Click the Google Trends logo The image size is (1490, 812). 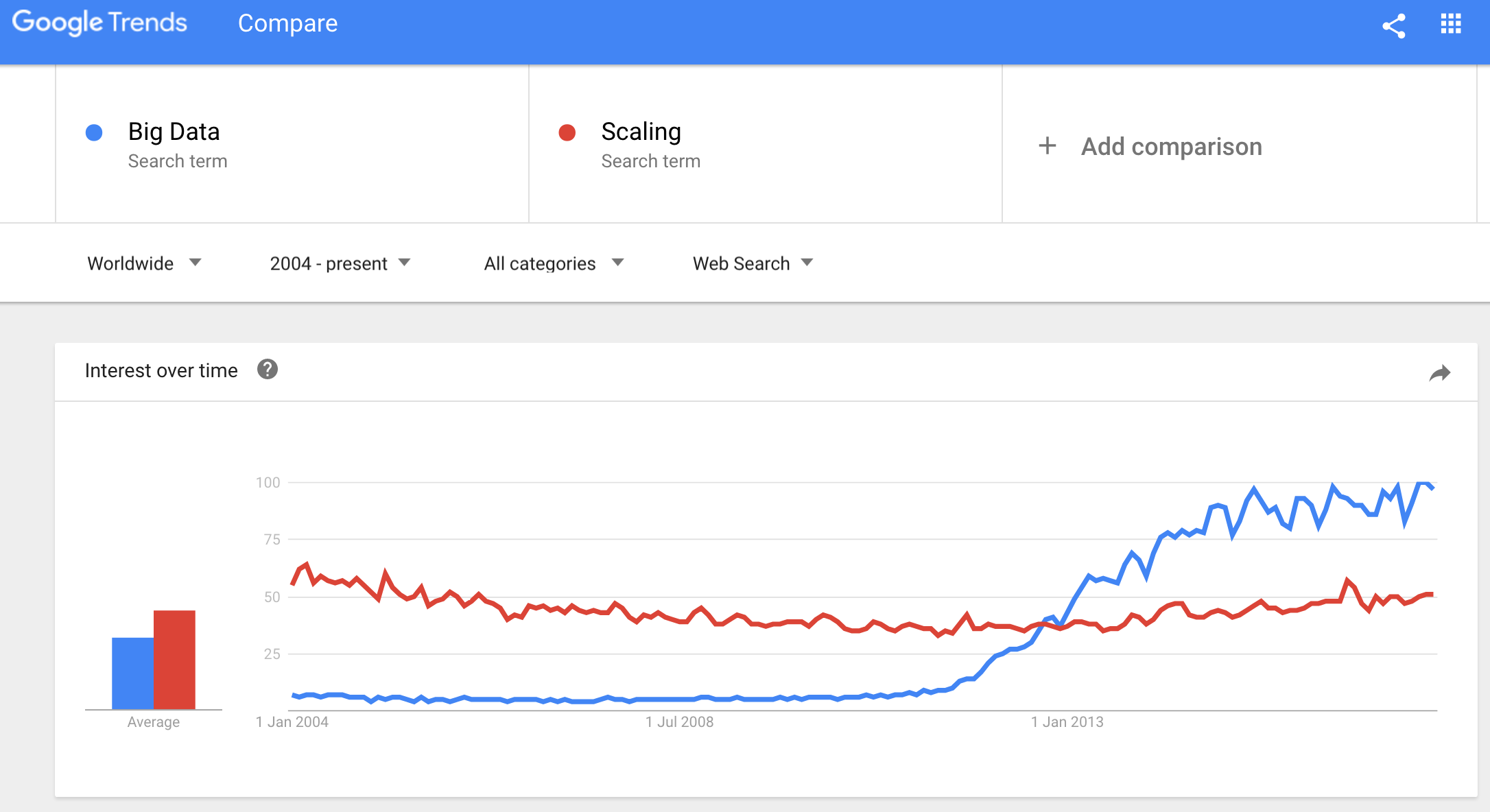click(99, 23)
